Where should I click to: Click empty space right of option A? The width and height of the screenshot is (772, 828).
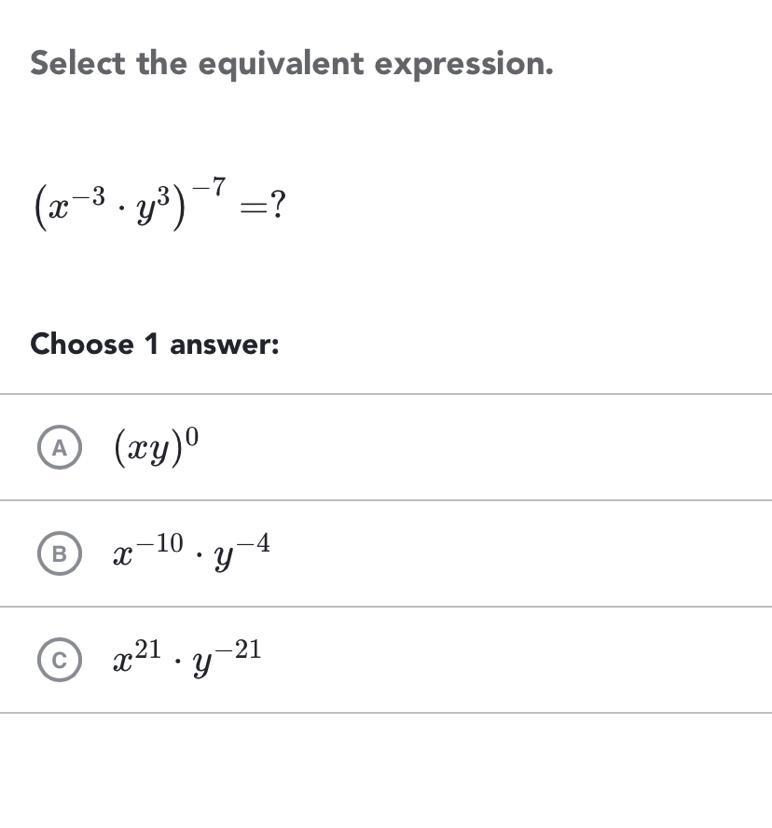click(500, 448)
